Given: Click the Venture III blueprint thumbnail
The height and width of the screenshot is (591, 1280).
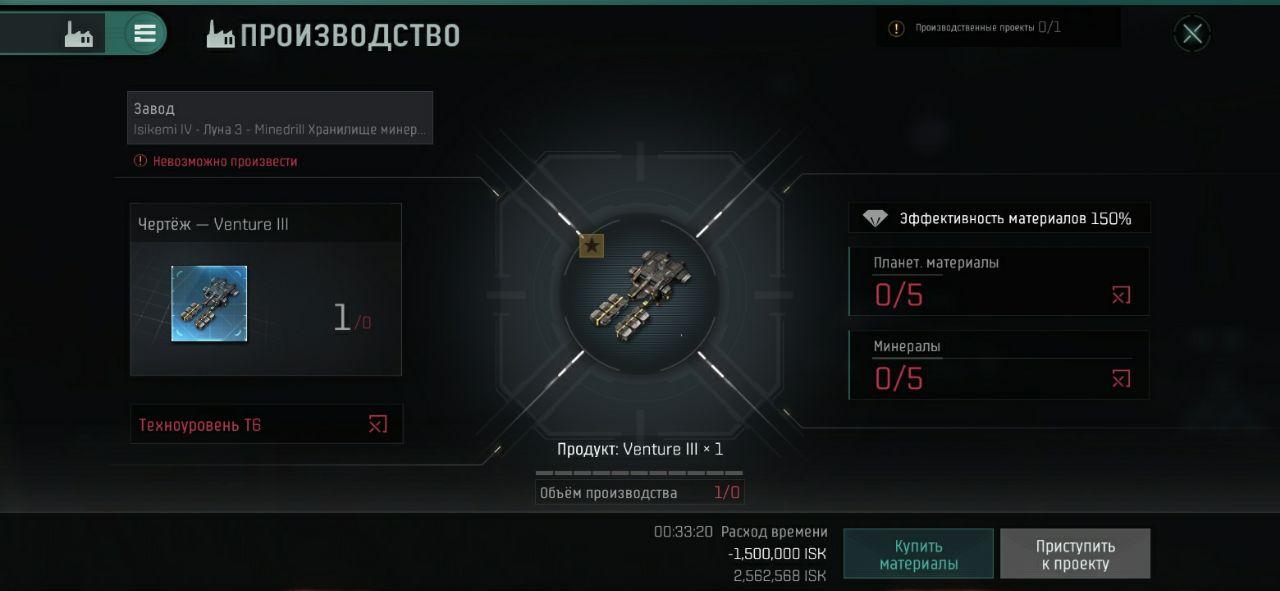Looking at the screenshot, I should point(209,304).
